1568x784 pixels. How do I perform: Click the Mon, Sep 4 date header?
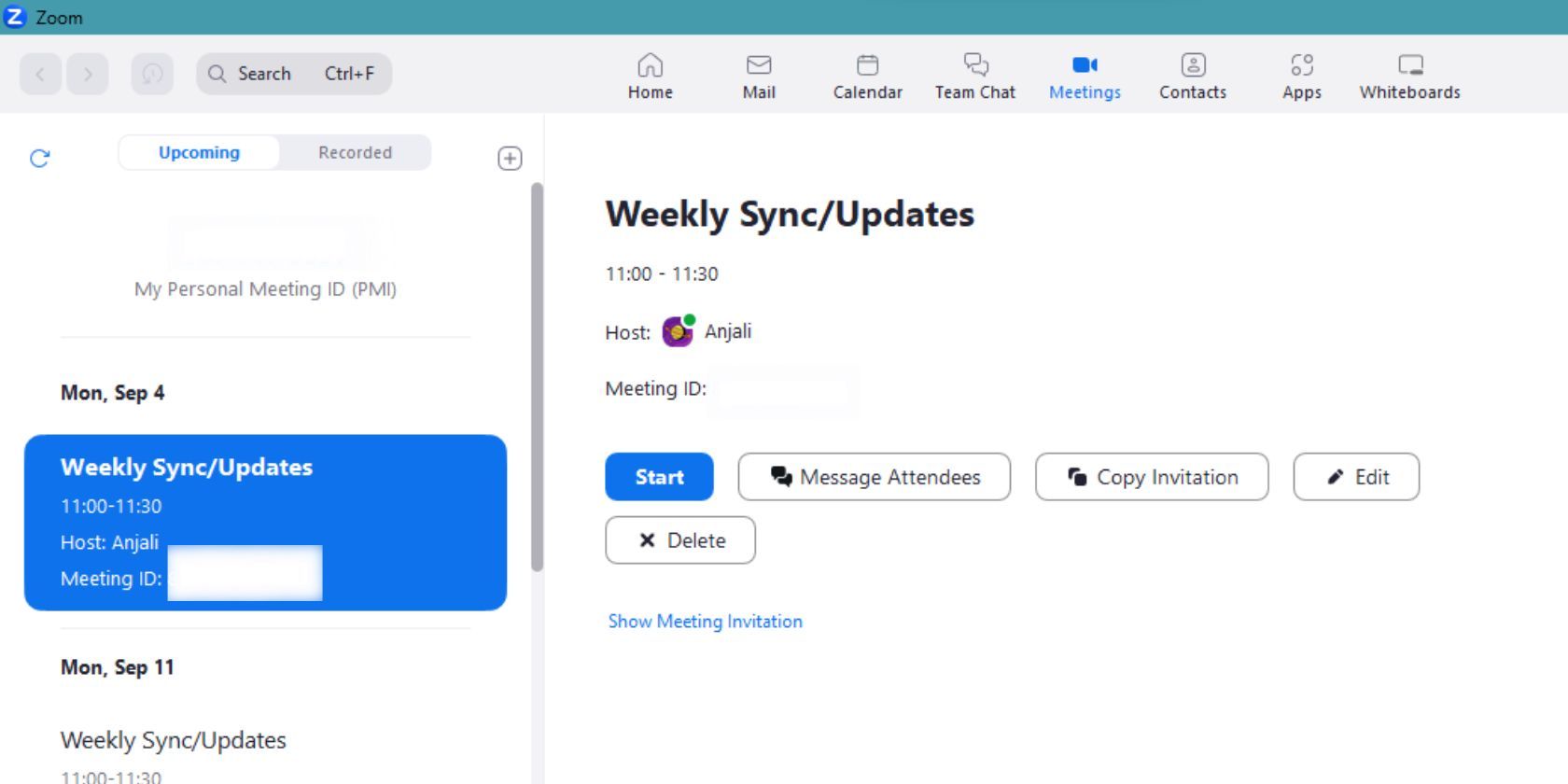tap(112, 393)
